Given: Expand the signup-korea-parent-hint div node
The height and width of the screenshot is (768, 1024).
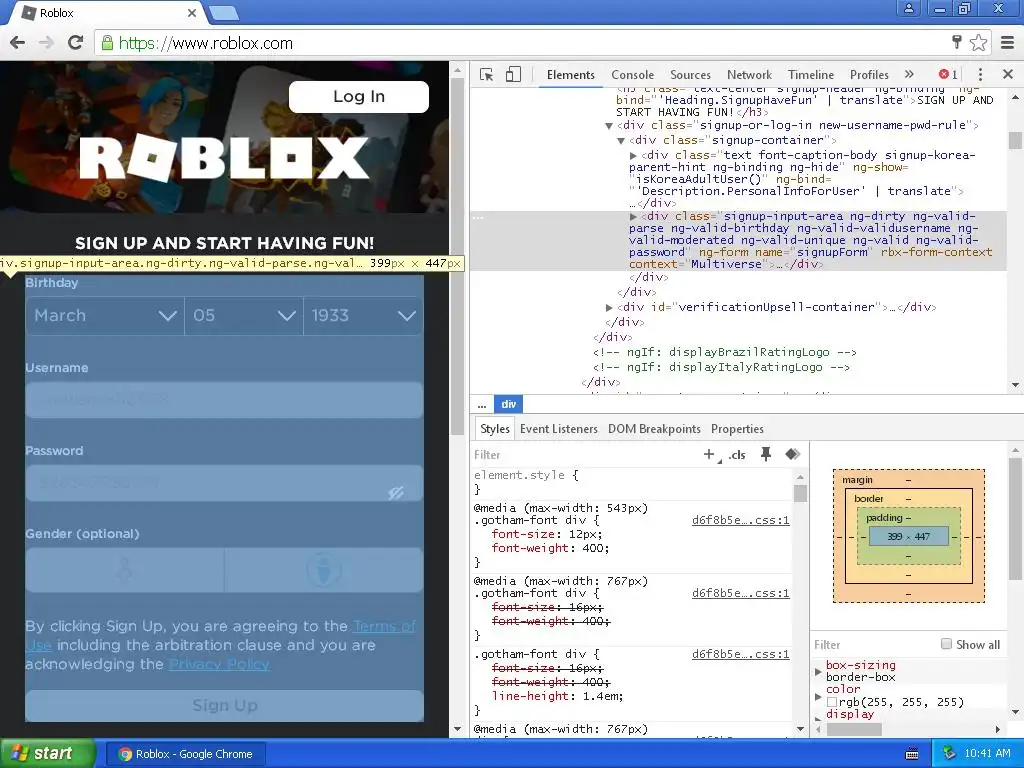Looking at the screenshot, I should [x=633, y=155].
